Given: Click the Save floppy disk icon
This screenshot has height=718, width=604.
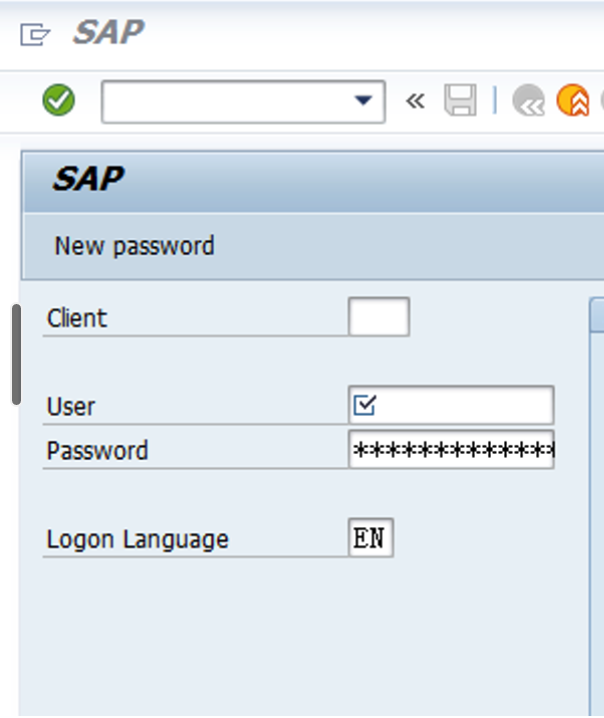Looking at the screenshot, I should tap(460, 100).
